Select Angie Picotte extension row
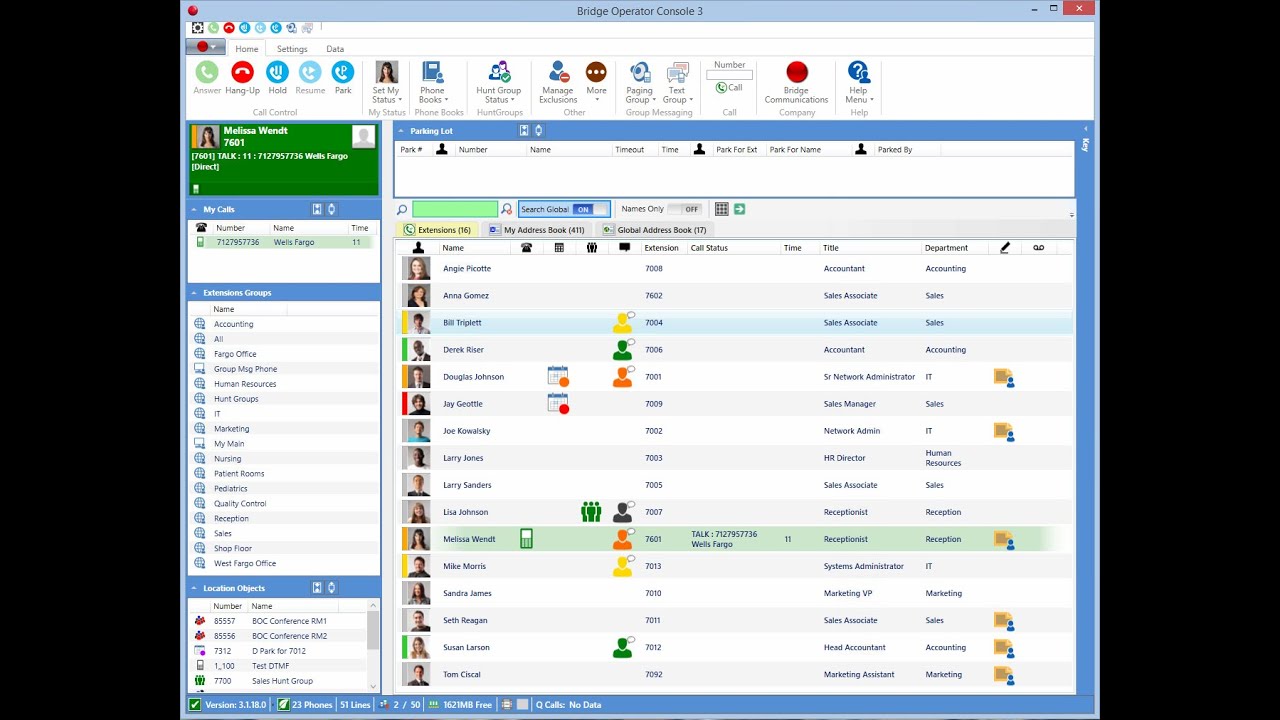The image size is (1280, 720). [736, 268]
